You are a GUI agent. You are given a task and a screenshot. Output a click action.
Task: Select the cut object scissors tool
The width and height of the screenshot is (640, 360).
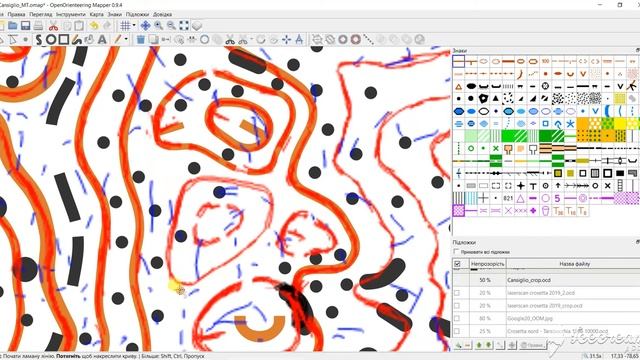(x=230, y=40)
